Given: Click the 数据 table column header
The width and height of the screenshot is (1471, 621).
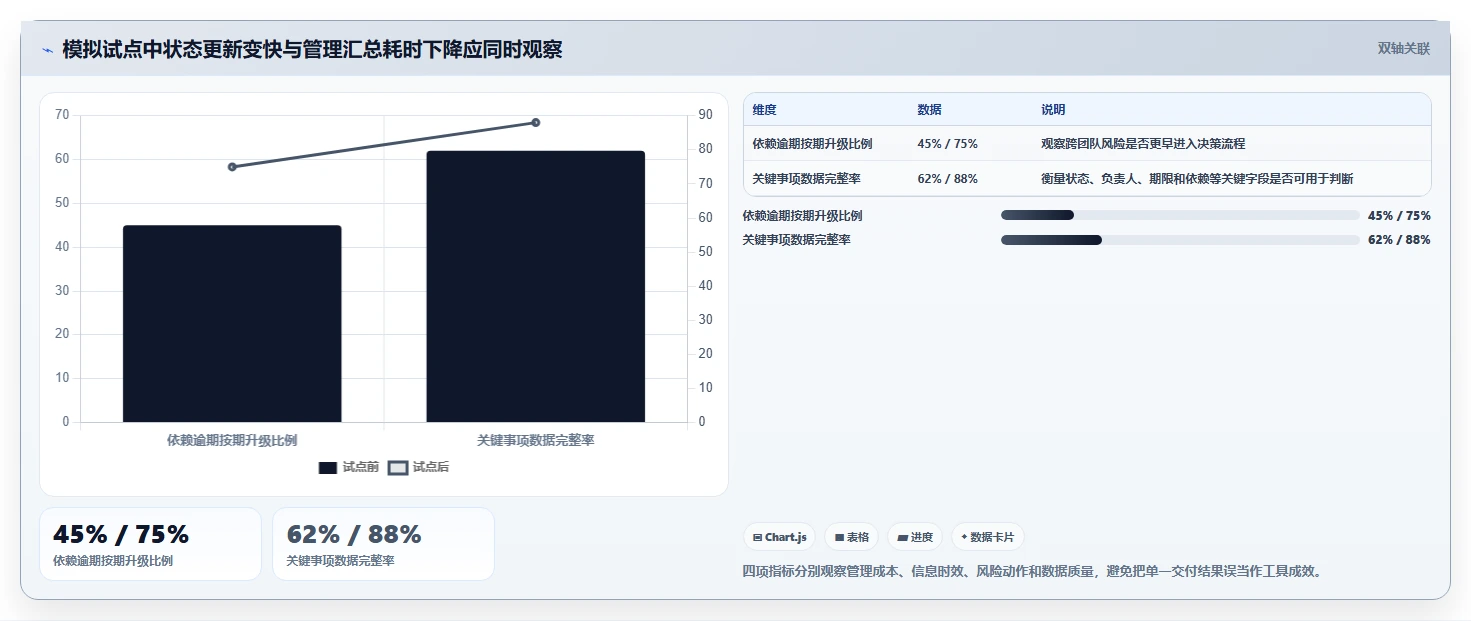Looking at the screenshot, I should [929, 110].
